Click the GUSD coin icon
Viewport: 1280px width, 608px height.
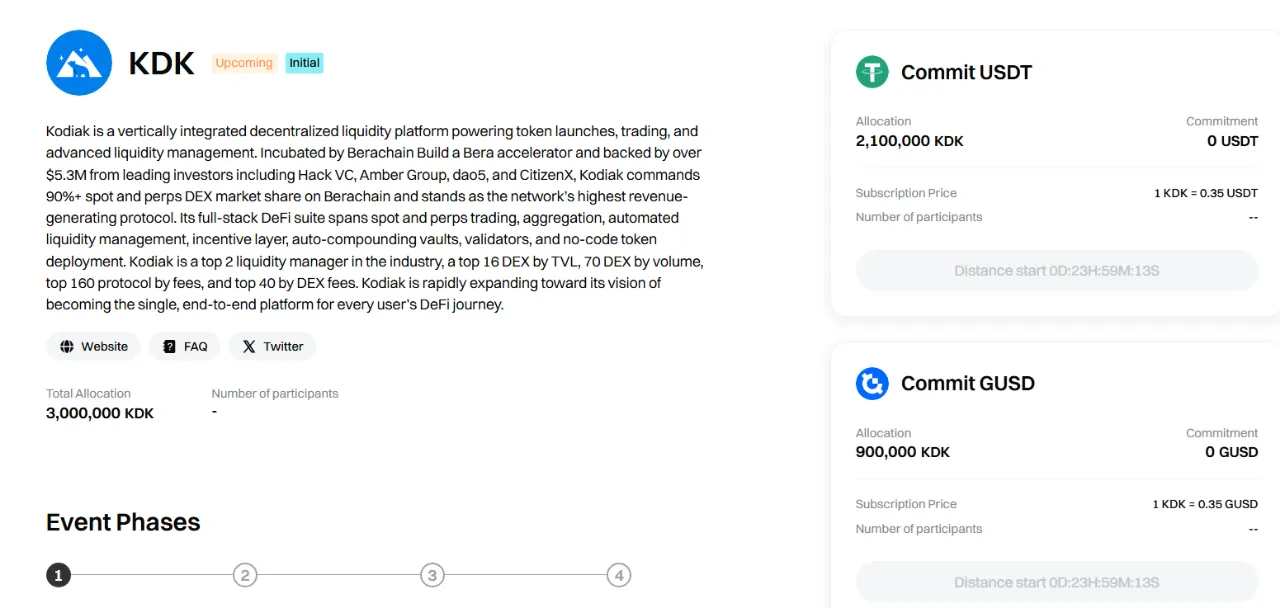(872, 383)
